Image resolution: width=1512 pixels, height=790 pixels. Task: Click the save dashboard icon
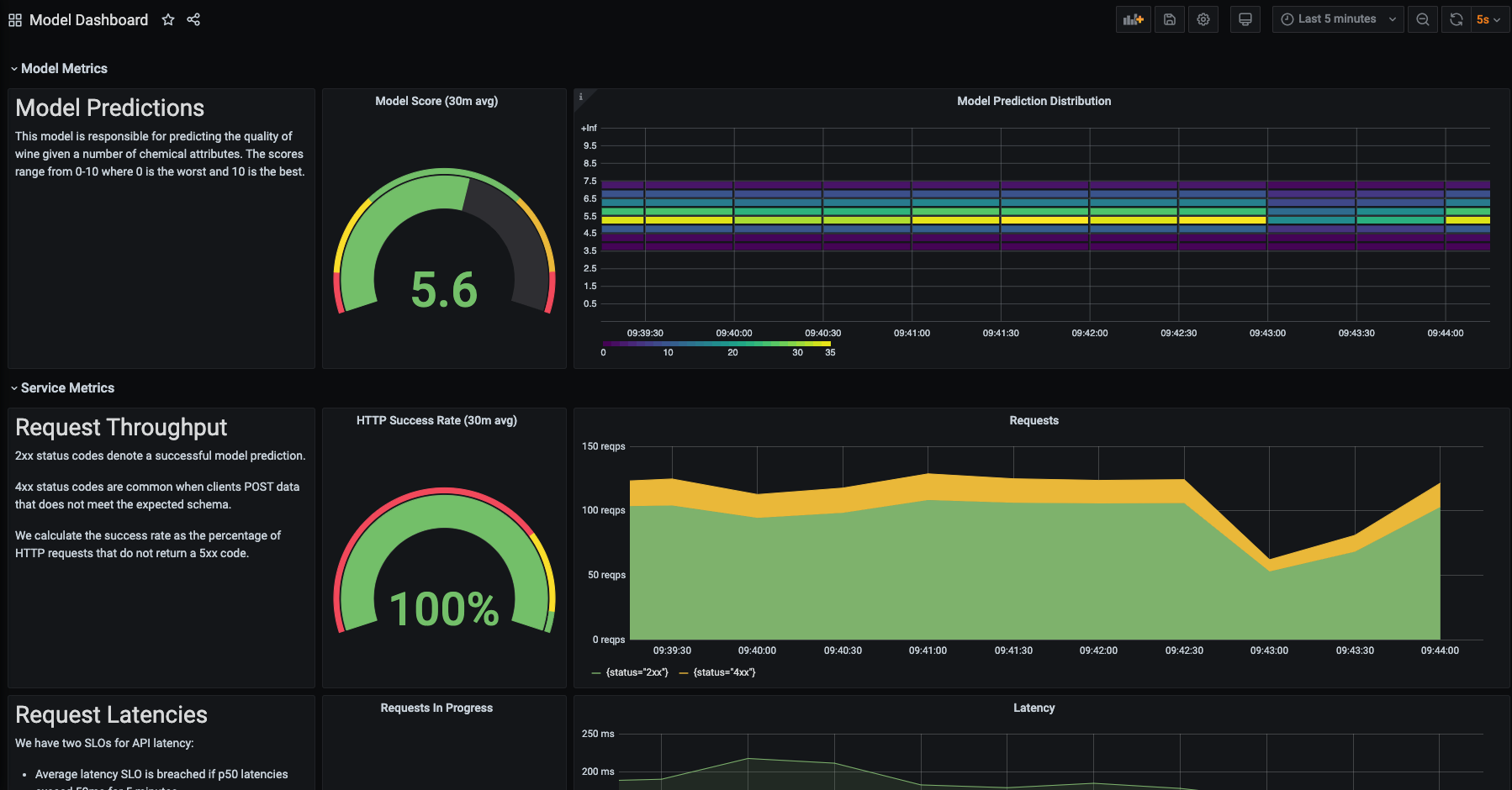1169,18
